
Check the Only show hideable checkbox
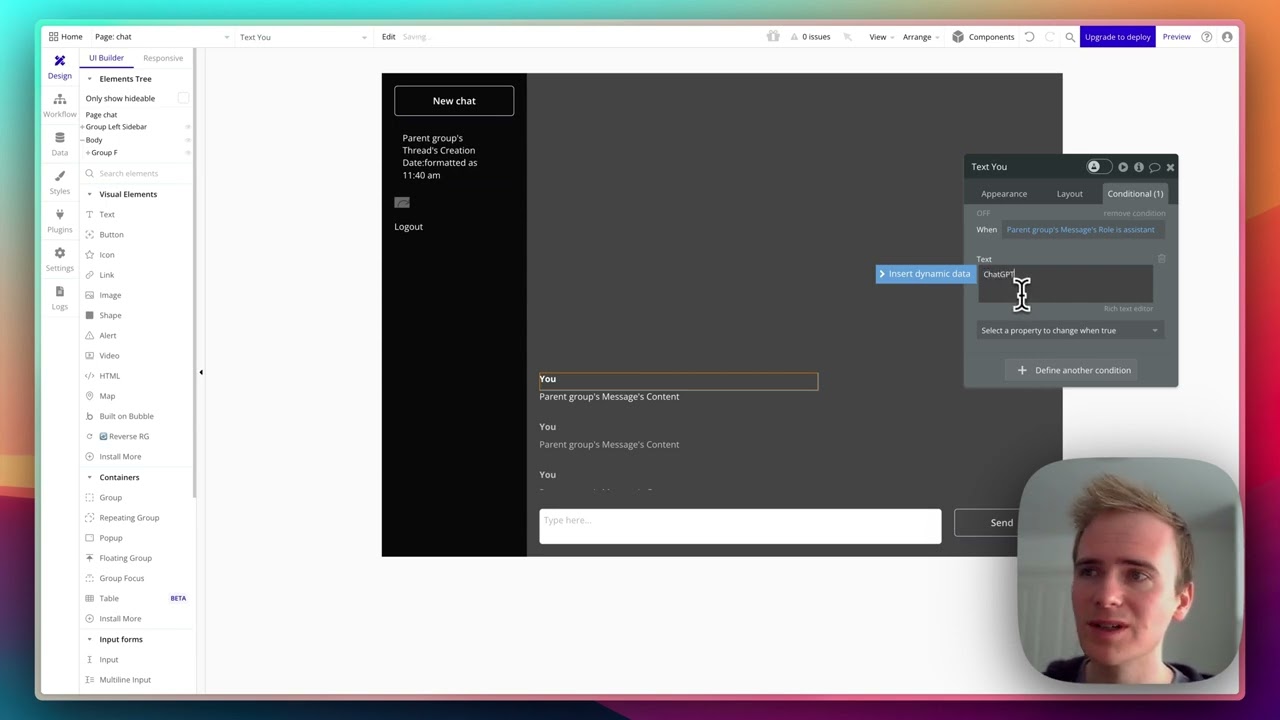tap(183, 98)
